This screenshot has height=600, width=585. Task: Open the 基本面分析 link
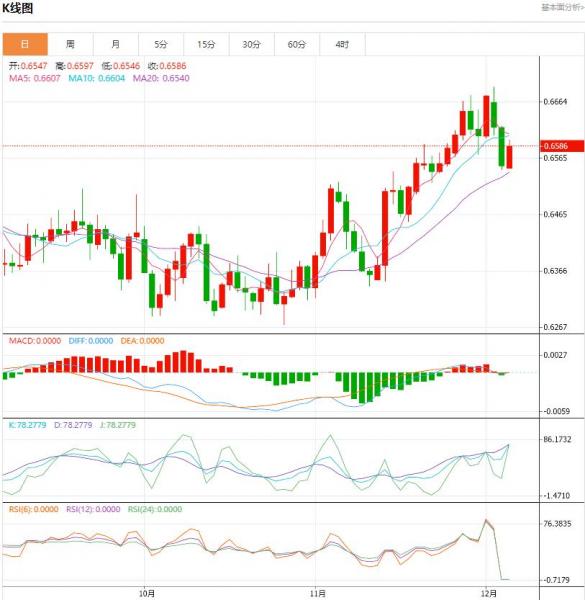pyautogui.click(x=562, y=7)
